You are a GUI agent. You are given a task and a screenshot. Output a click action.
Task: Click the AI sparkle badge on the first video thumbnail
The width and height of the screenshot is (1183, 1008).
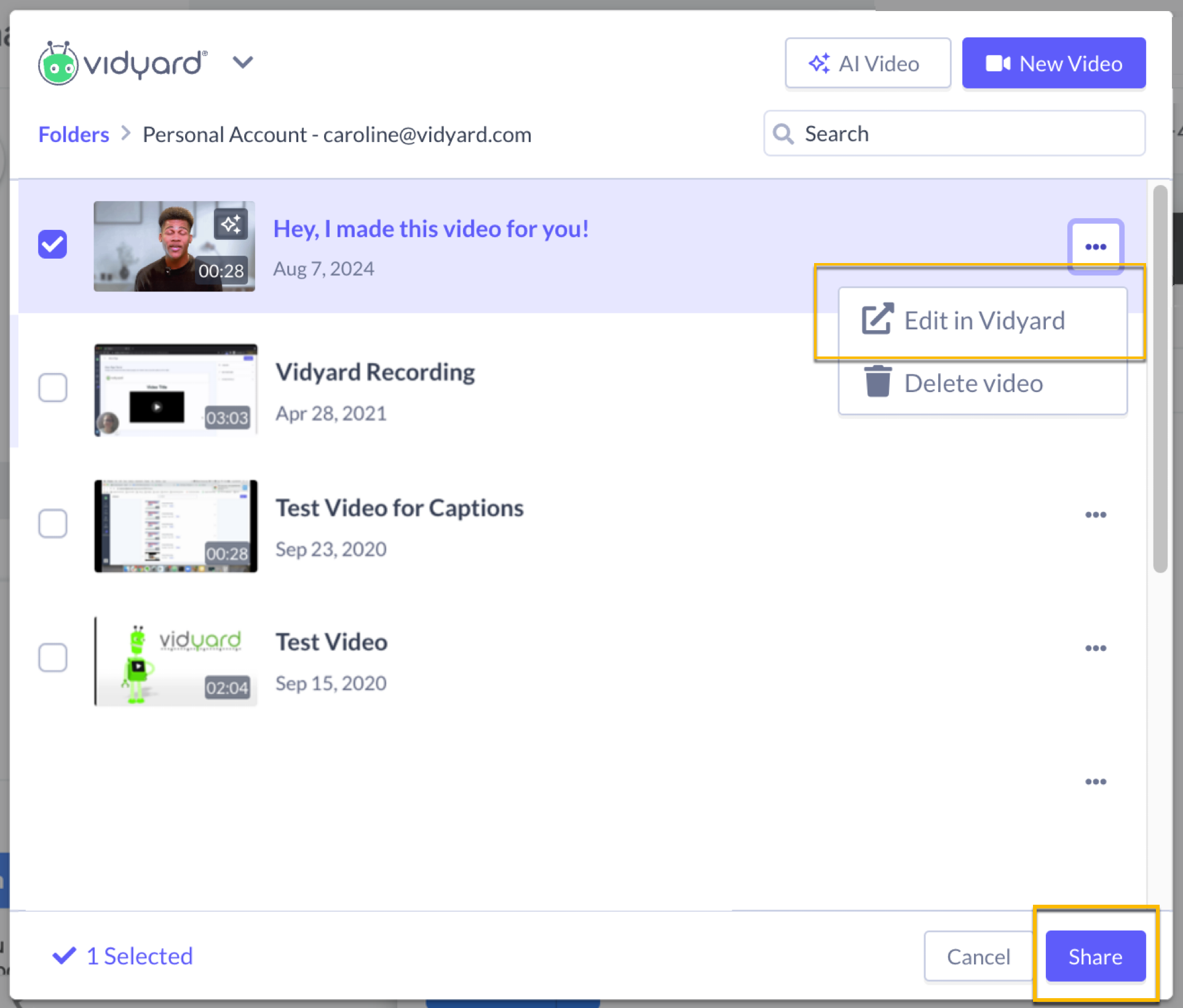click(231, 224)
